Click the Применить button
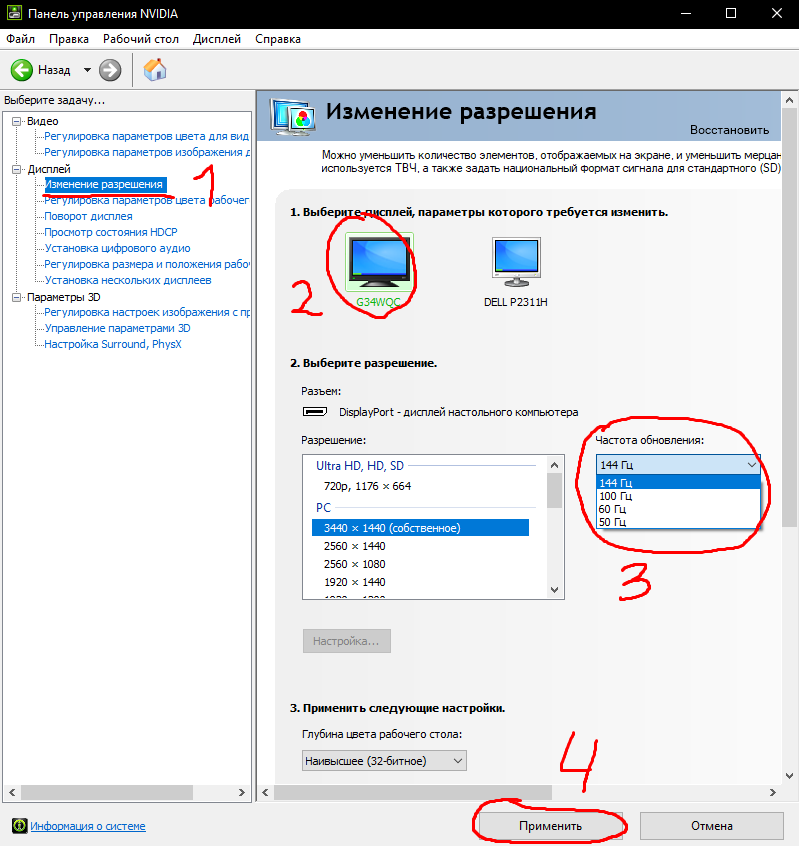The height and width of the screenshot is (846, 799). (x=550, y=826)
